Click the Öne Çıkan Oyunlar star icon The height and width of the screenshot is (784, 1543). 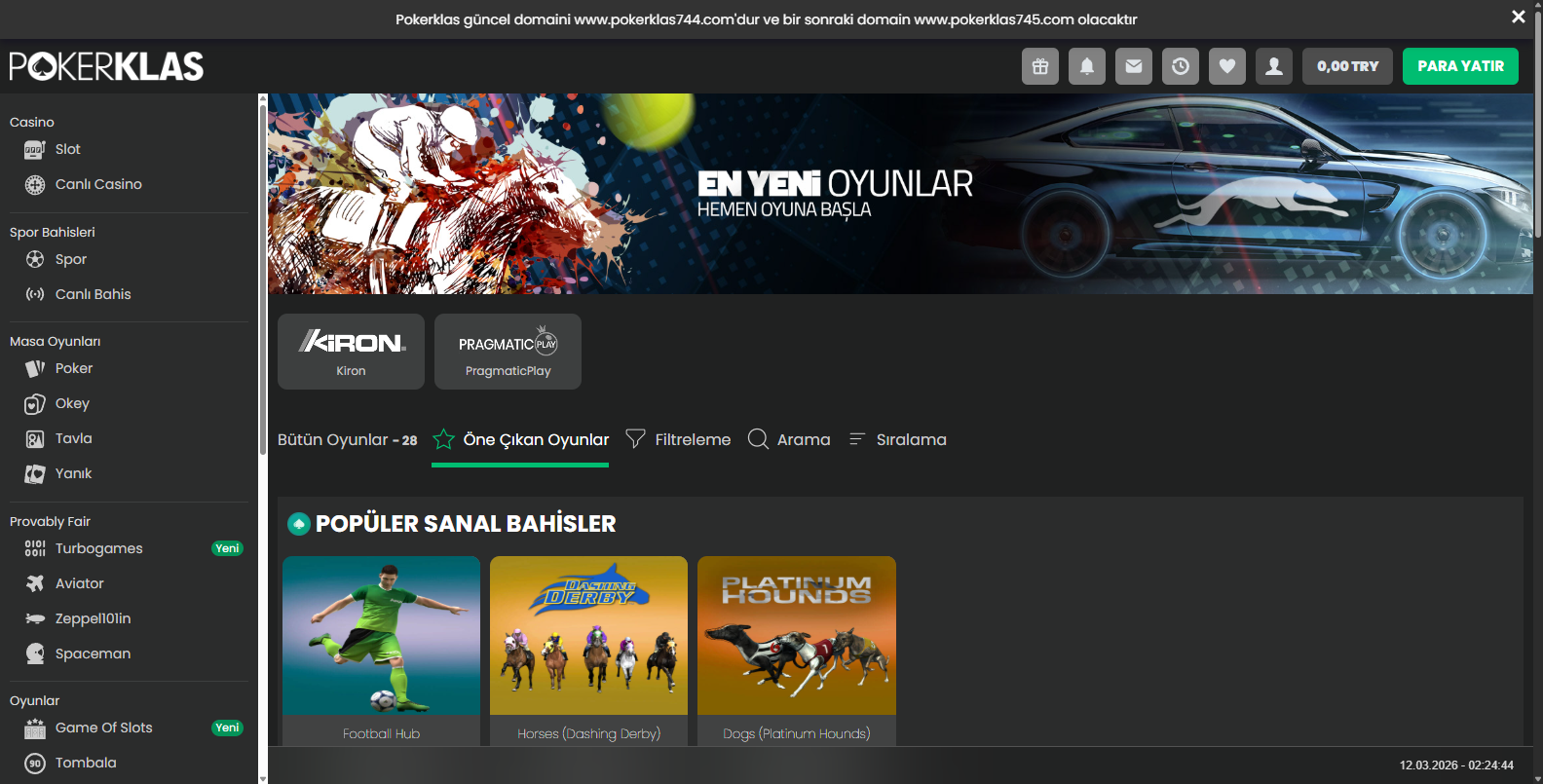tap(443, 439)
